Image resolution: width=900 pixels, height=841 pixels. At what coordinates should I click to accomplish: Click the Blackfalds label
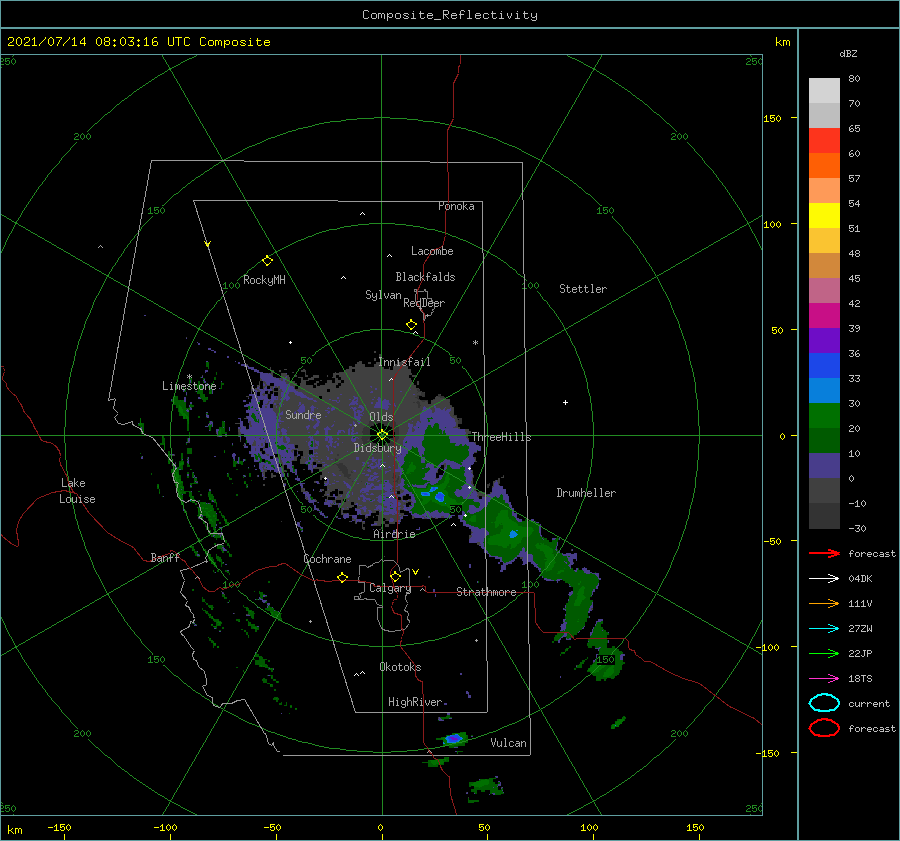point(425,277)
